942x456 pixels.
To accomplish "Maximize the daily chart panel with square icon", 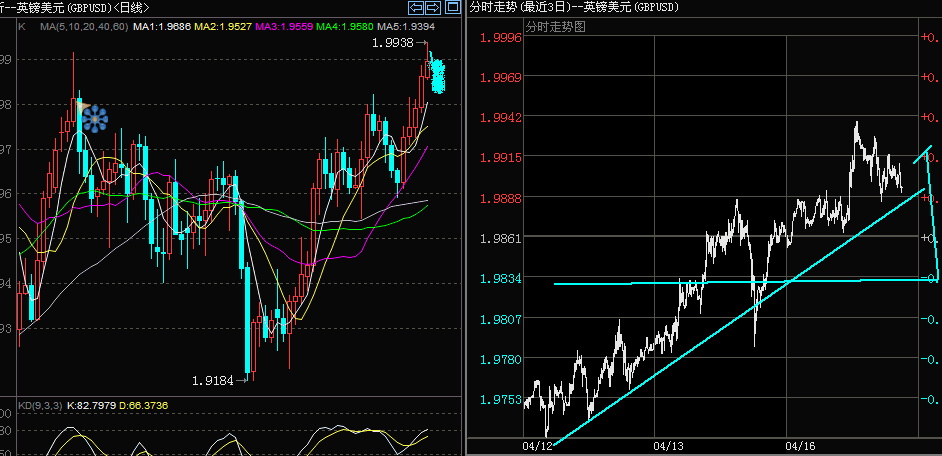I will pyautogui.click(x=451, y=7).
